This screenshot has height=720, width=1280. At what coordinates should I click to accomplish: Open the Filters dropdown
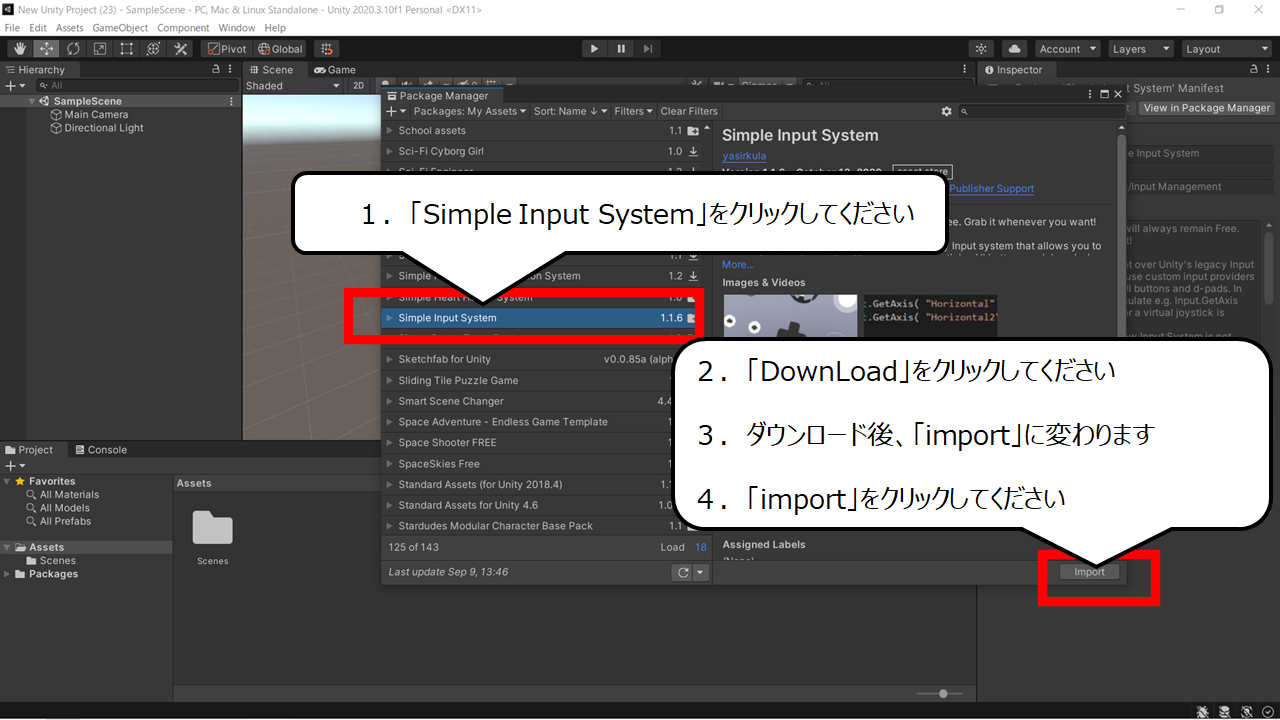(634, 111)
